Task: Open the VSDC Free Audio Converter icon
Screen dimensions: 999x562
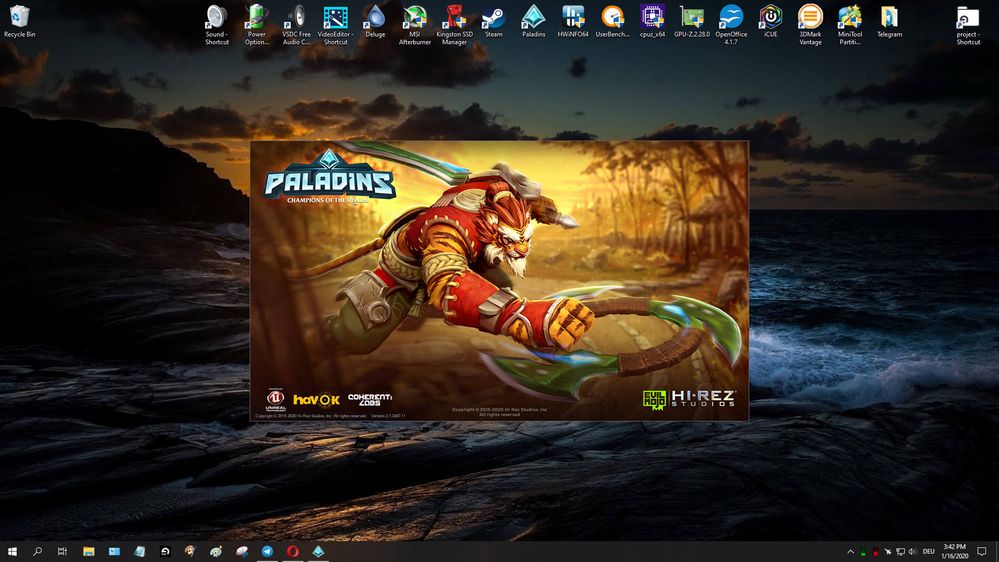Action: (x=296, y=24)
